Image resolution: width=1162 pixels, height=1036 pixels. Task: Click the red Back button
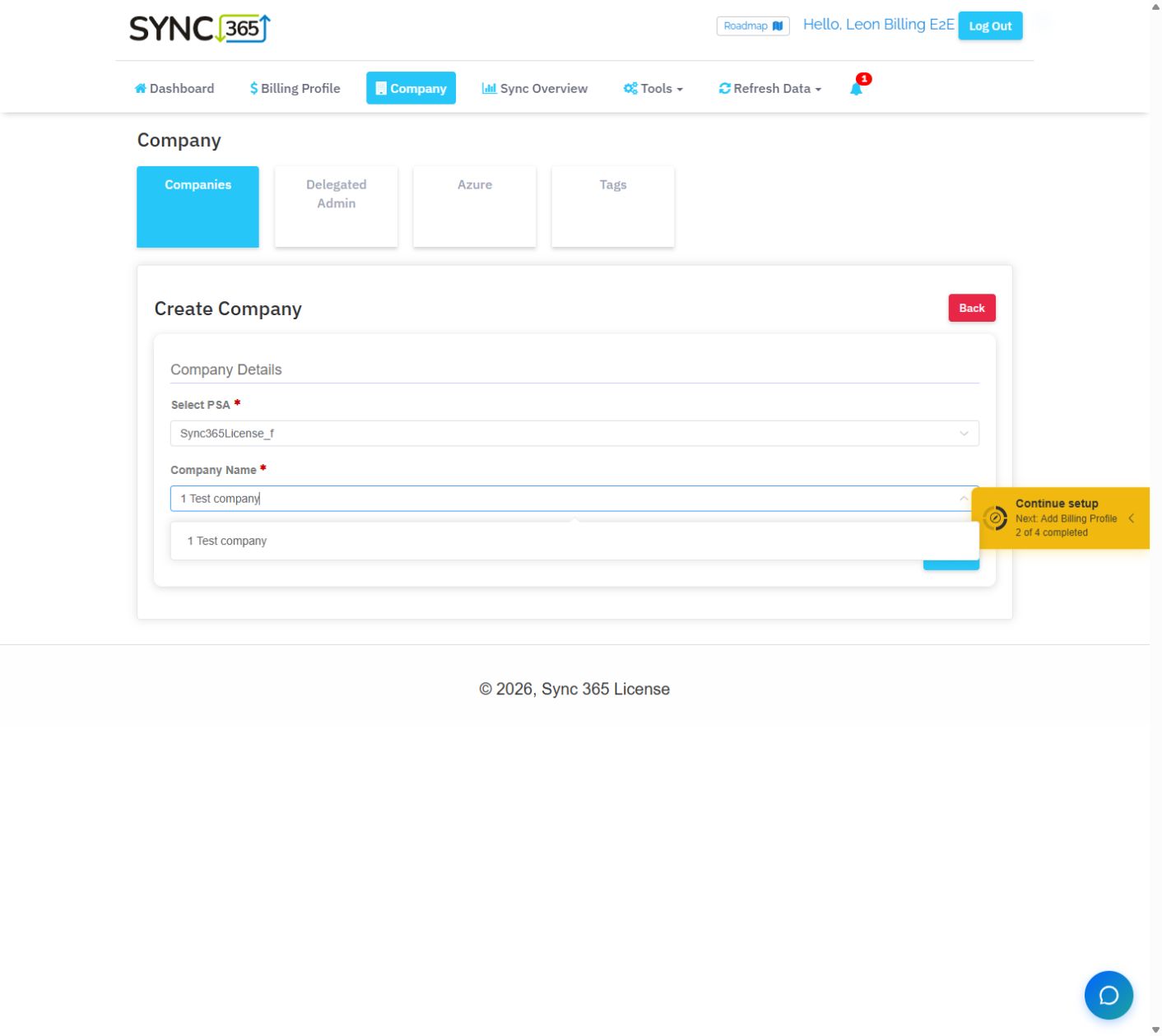(972, 308)
